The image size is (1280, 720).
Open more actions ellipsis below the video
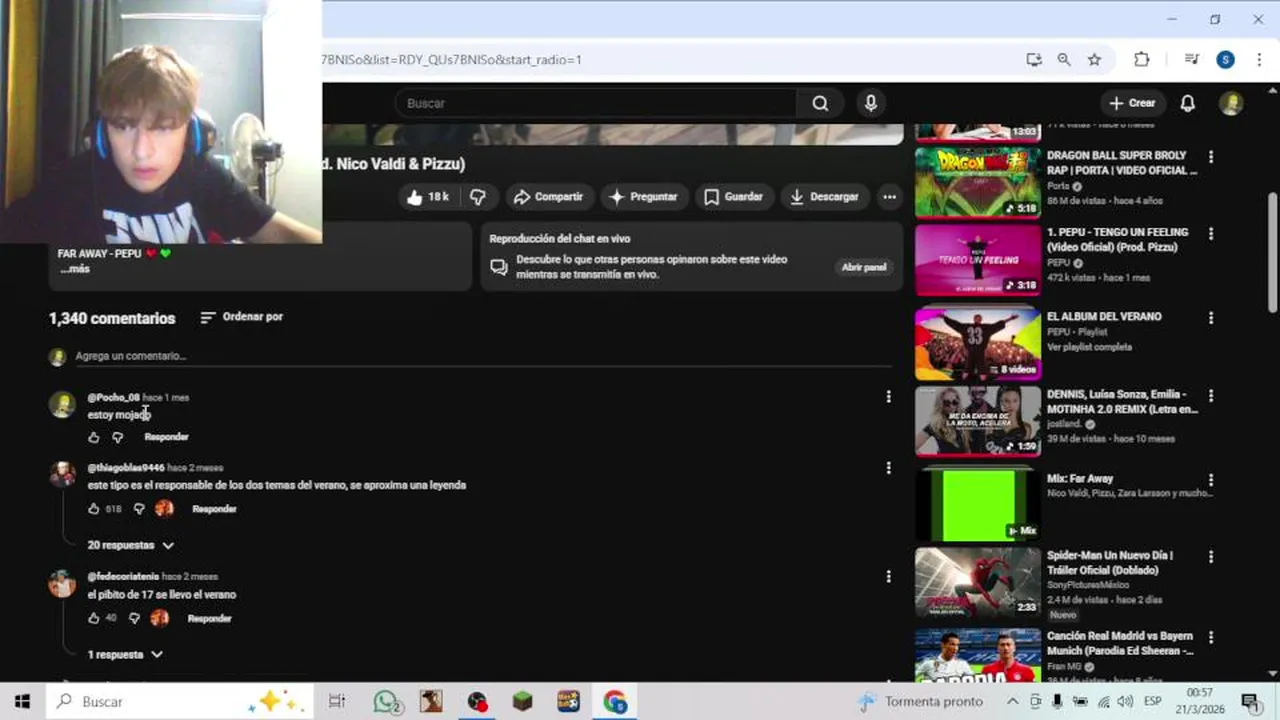pyautogui.click(x=889, y=197)
